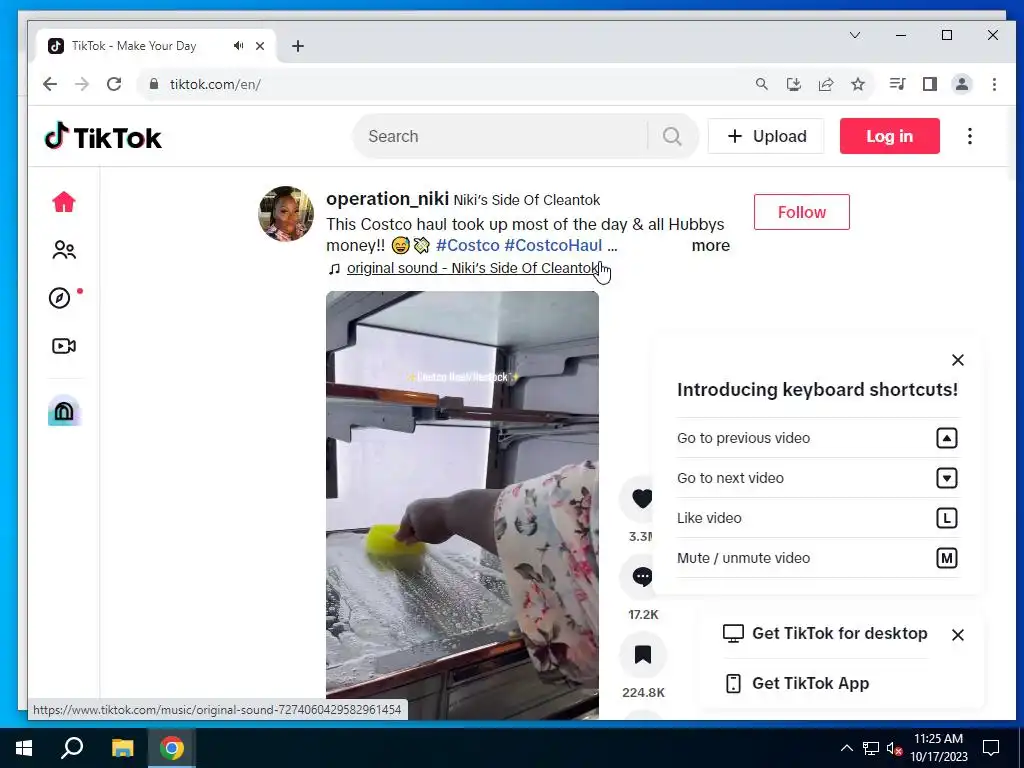Expand the system tray hidden icons chevron

[846, 748]
